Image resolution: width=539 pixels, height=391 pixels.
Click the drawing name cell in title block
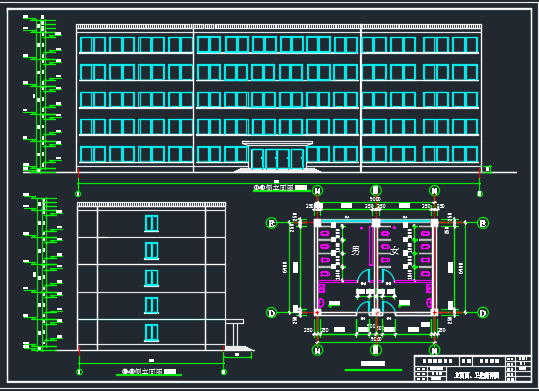pos(476,375)
